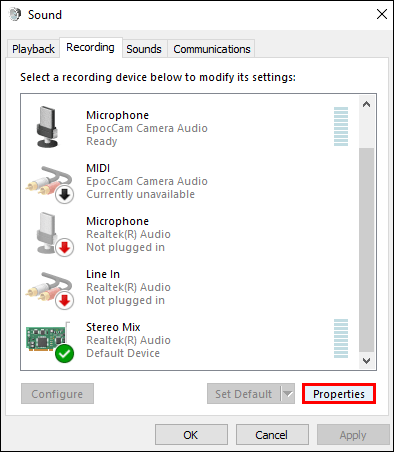Open the Communications tab
Viewport: 394px width, 452px height.
tap(212, 49)
